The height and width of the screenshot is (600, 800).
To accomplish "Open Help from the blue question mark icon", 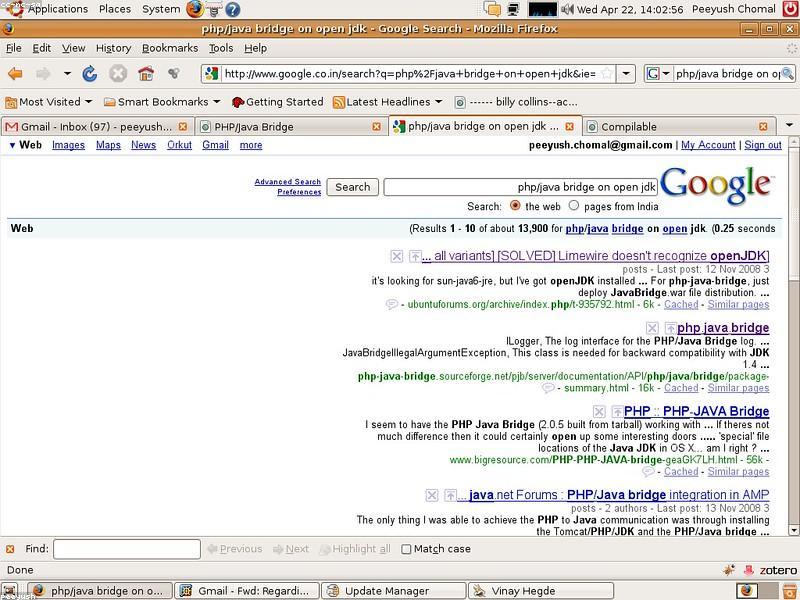I will (x=233, y=9).
